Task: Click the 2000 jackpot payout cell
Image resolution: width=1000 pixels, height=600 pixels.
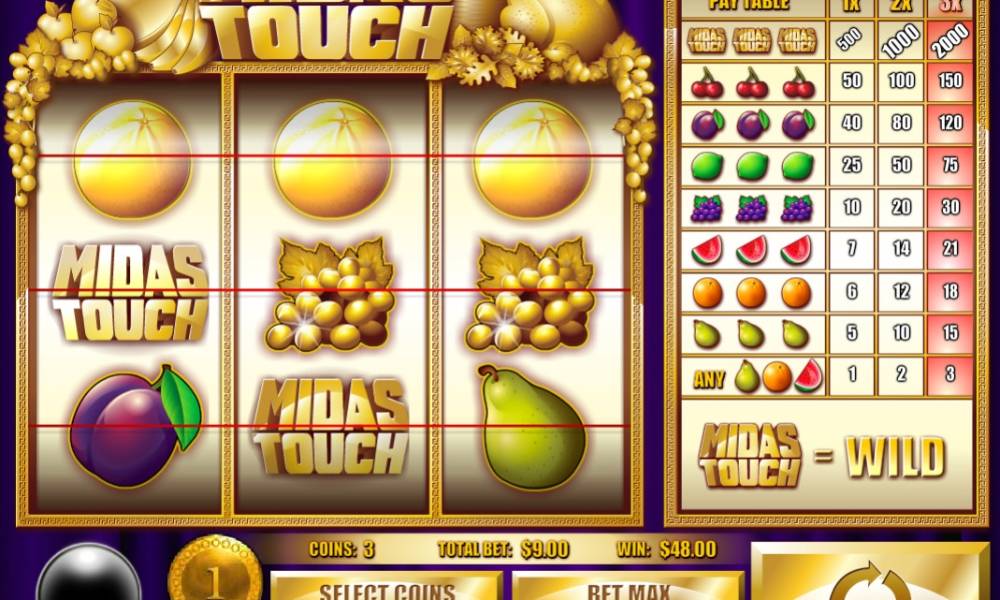Action: 950,40
